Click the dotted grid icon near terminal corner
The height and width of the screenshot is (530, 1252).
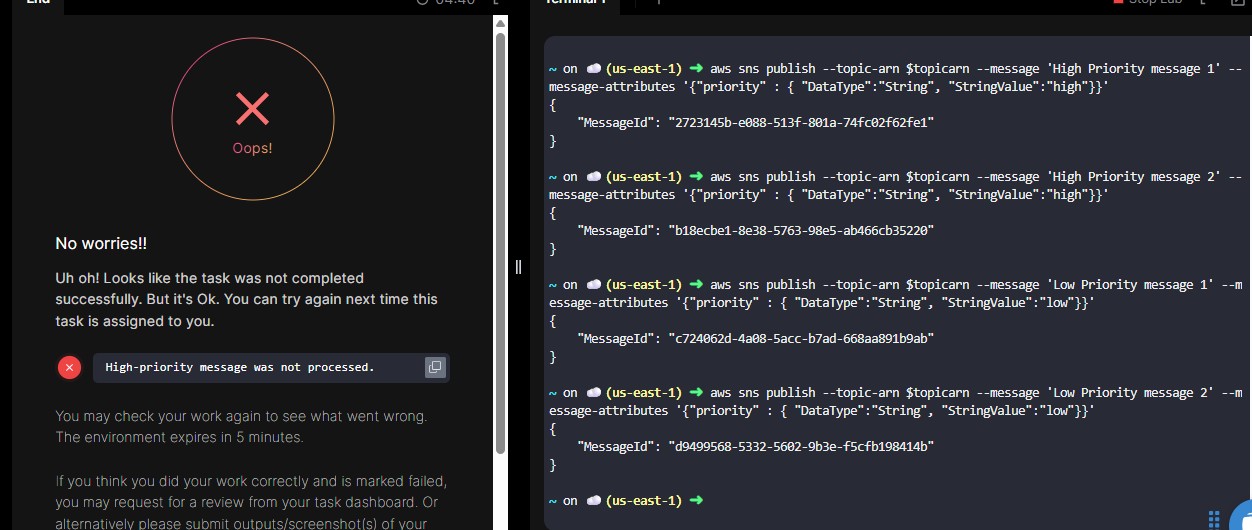(1214, 519)
